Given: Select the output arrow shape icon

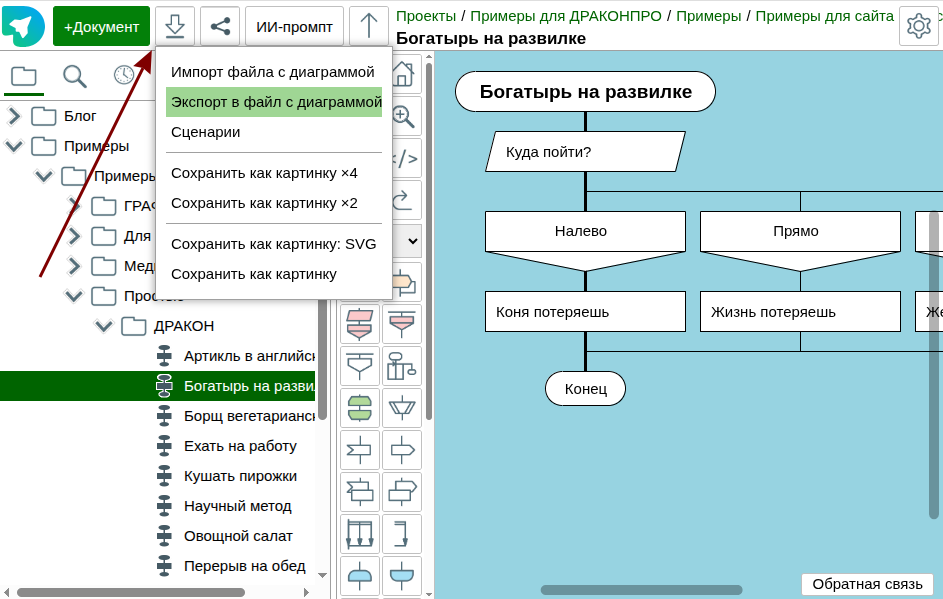Looking at the screenshot, I should pos(402,450).
